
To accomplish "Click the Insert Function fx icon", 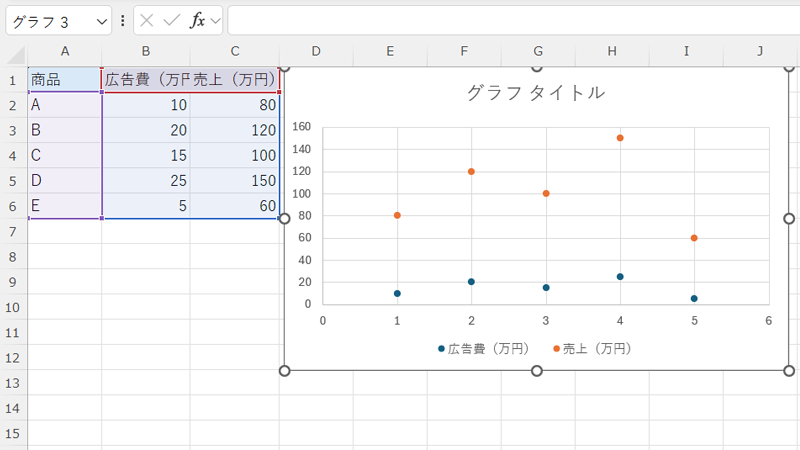I will click(x=197, y=20).
